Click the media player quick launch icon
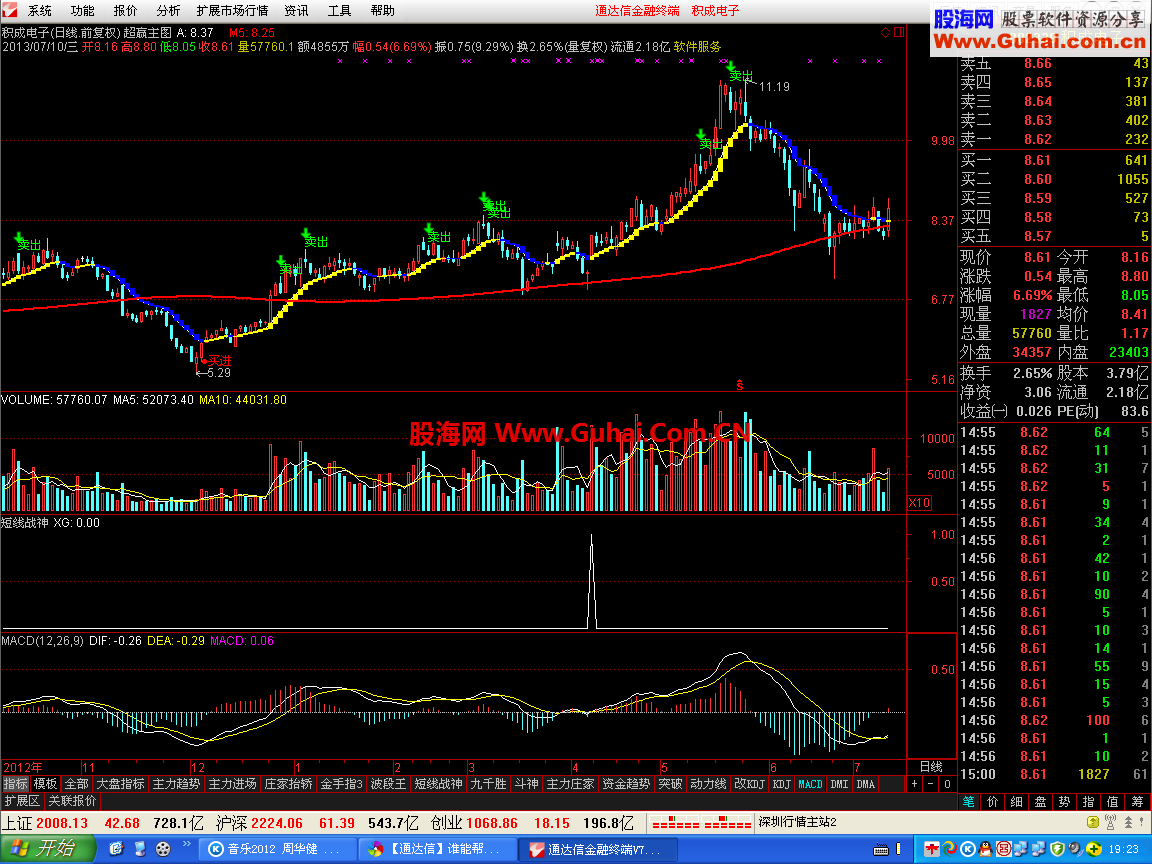The height and width of the screenshot is (864, 1152). tap(163, 849)
